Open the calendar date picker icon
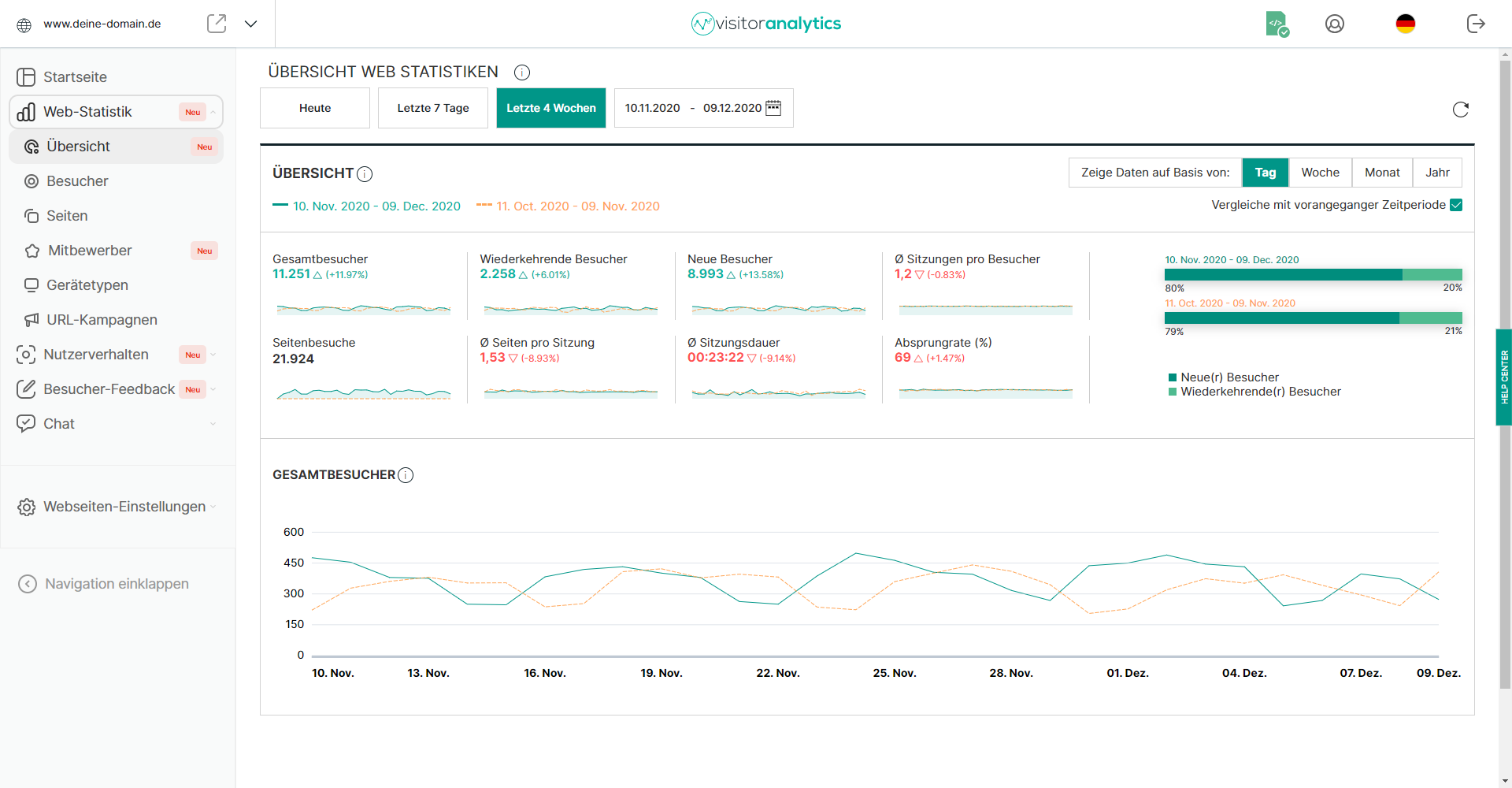Image resolution: width=1512 pixels, height=788 pixels. click(773, 108)
